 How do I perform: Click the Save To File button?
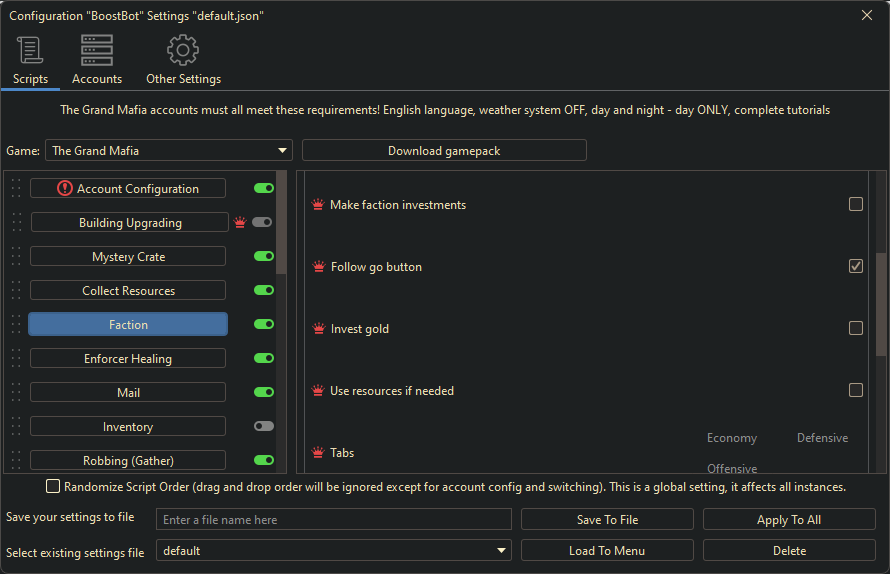(x=607, y=520)
